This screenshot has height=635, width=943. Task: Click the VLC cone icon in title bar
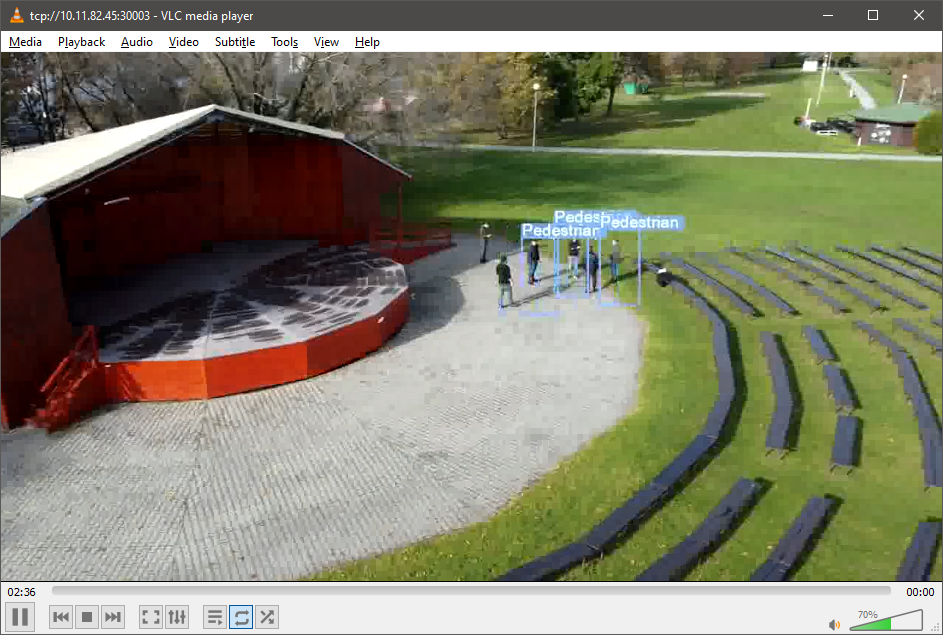click(x=17, y=16)
